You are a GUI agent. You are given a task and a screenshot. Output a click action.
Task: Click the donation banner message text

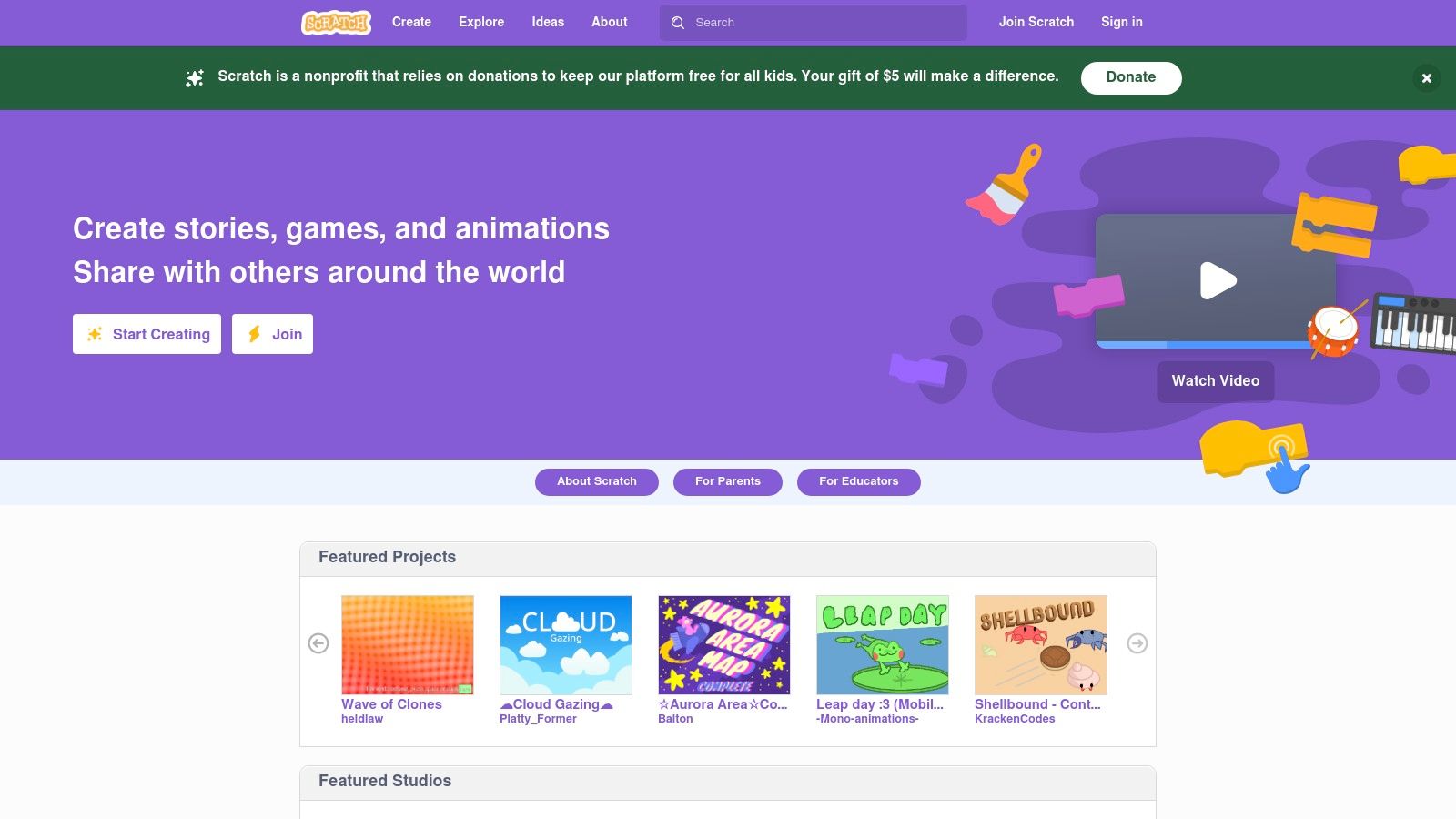pos(638,76)
